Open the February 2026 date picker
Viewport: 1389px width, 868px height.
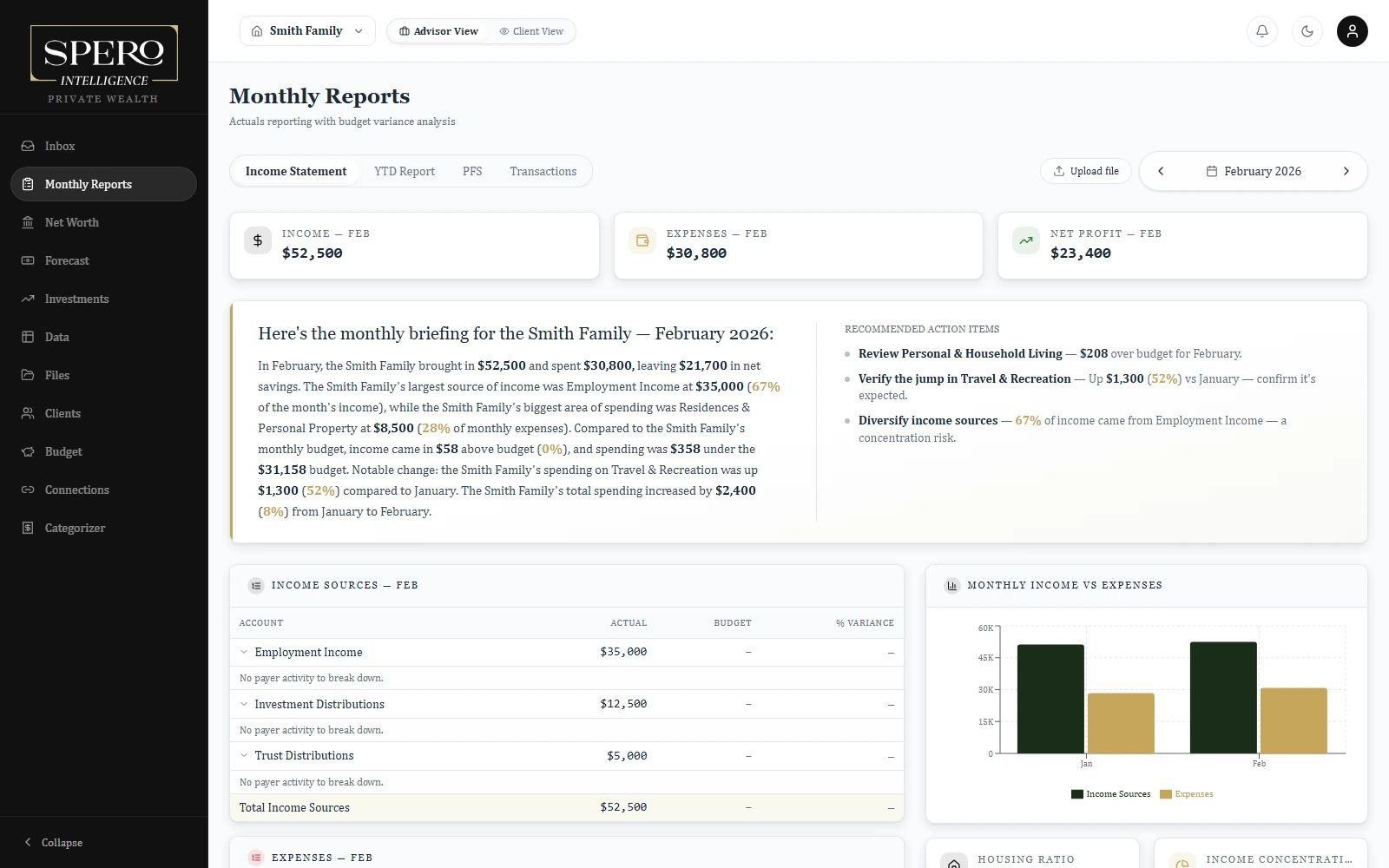coord(1254,171)
